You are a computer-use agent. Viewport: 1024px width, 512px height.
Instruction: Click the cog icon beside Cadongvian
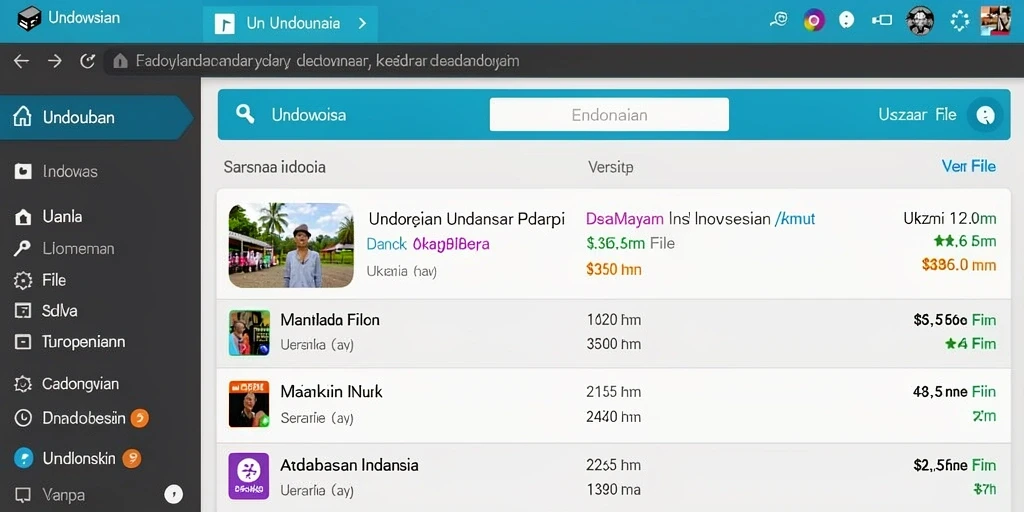coord(23,384)
